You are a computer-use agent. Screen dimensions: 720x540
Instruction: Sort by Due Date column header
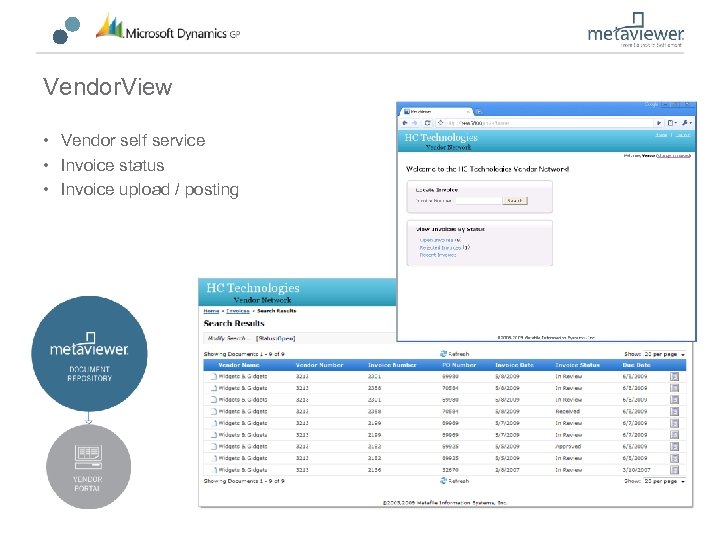pos(637,365)
